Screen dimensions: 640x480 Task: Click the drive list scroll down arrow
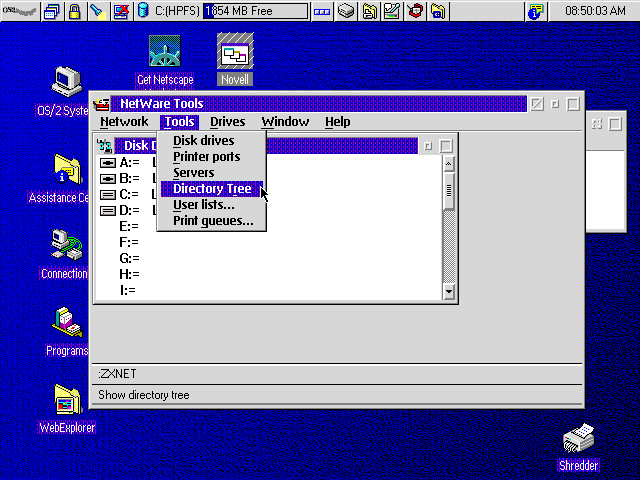[449, 291]
